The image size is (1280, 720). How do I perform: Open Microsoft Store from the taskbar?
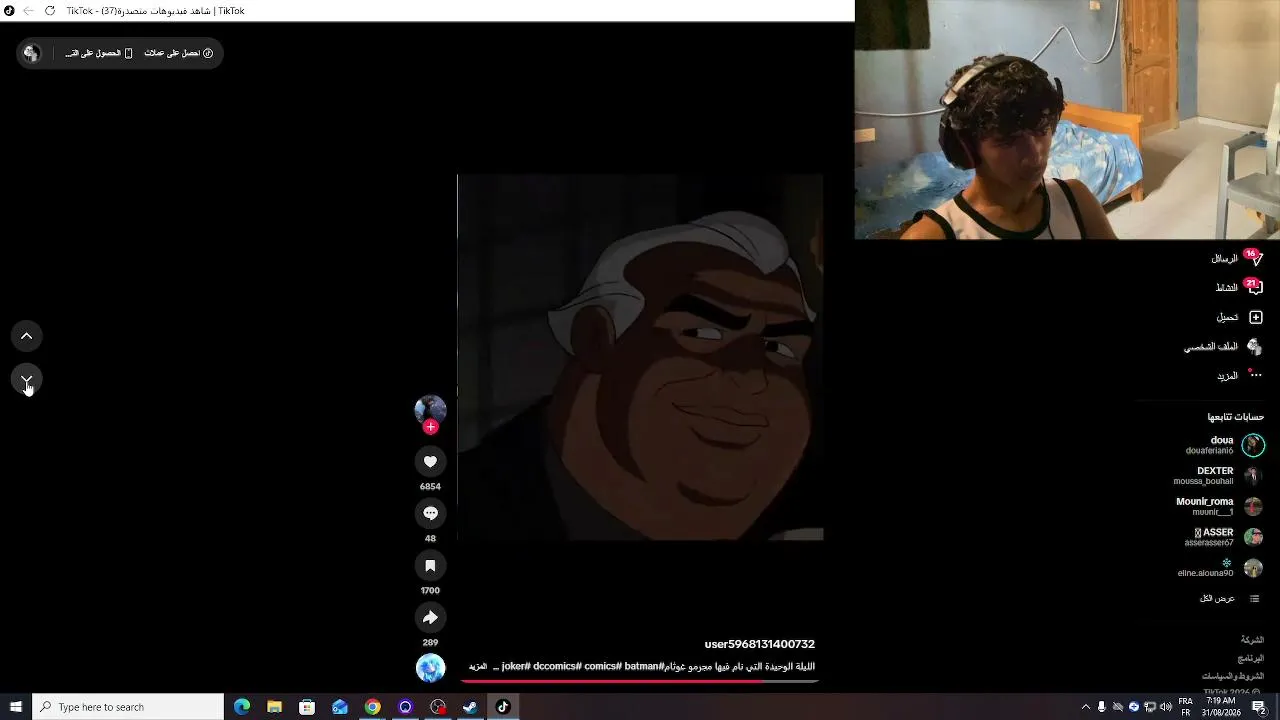click(307, 707)
